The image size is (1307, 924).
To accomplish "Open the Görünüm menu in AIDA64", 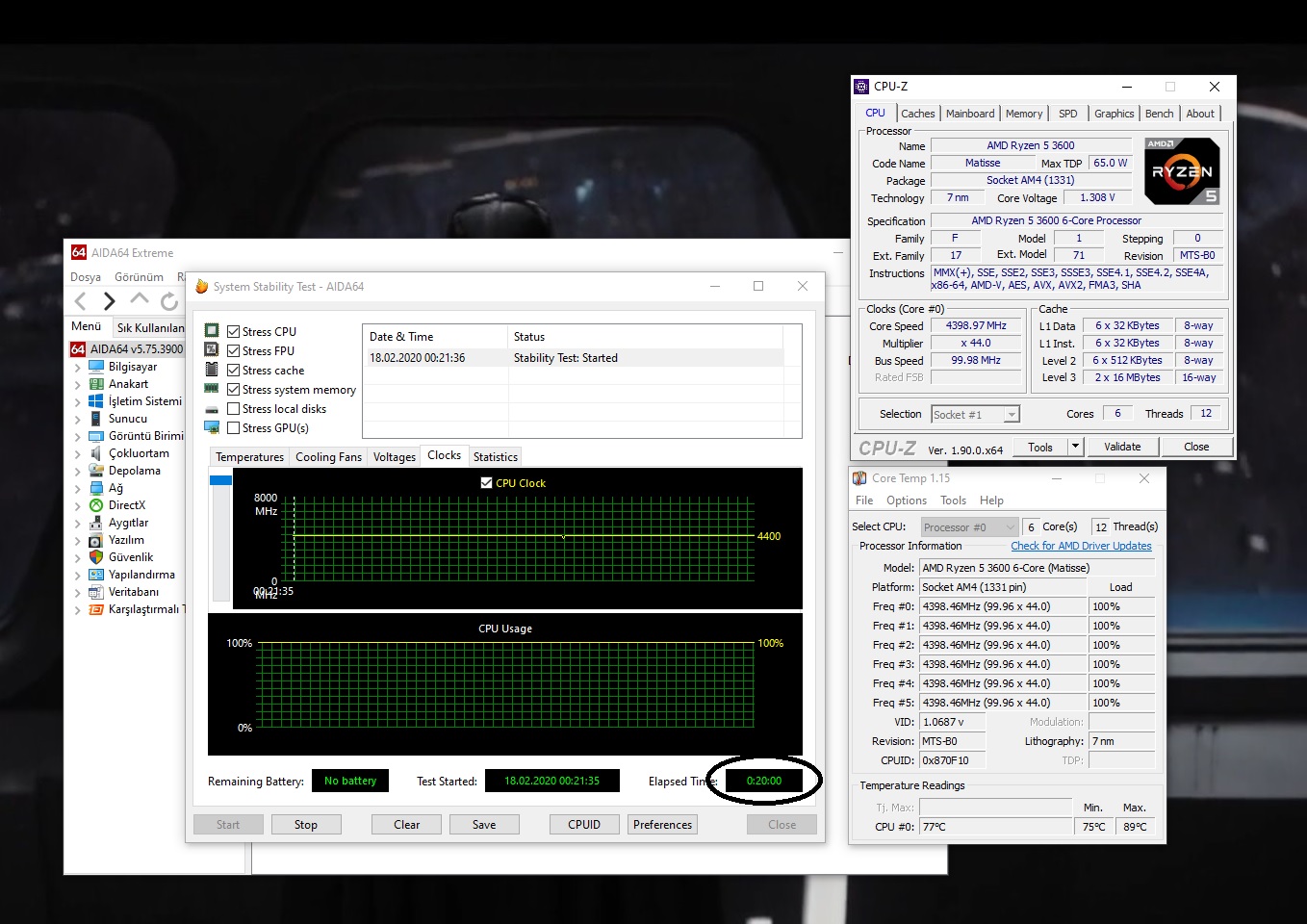I will click(139, 277).
